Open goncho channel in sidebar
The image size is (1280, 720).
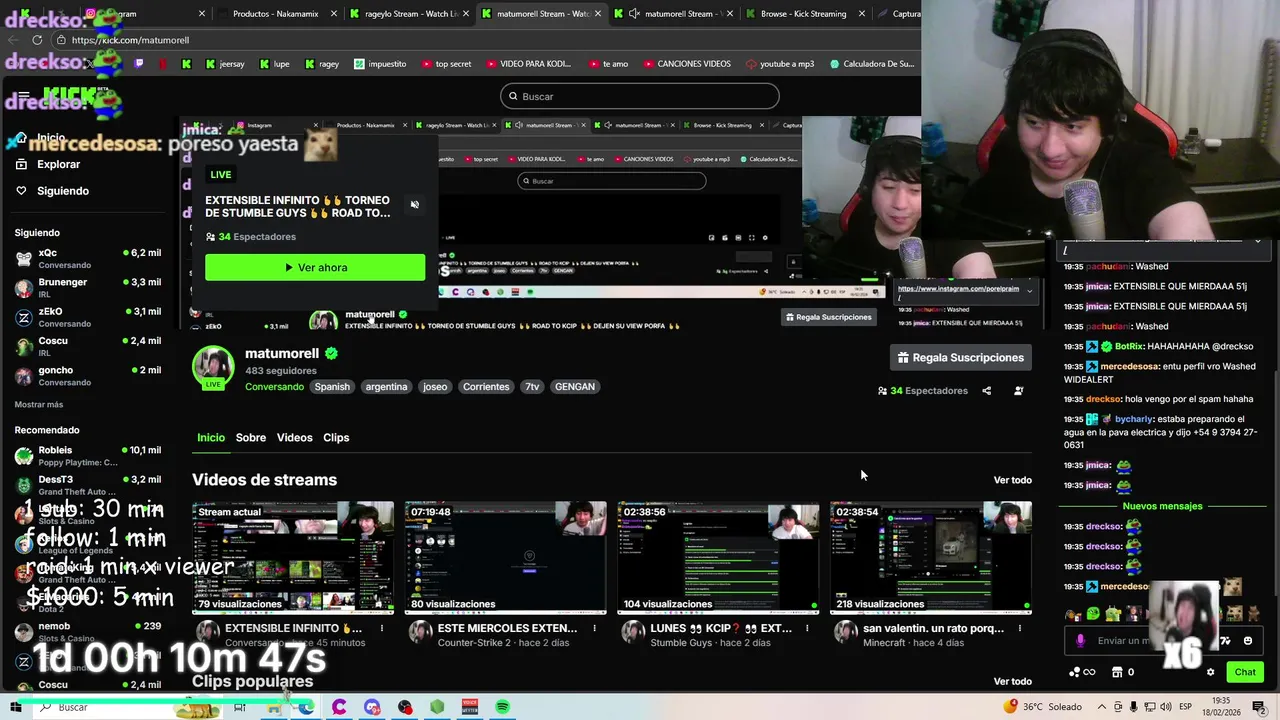pyautogui.click(x=88, y=375)
